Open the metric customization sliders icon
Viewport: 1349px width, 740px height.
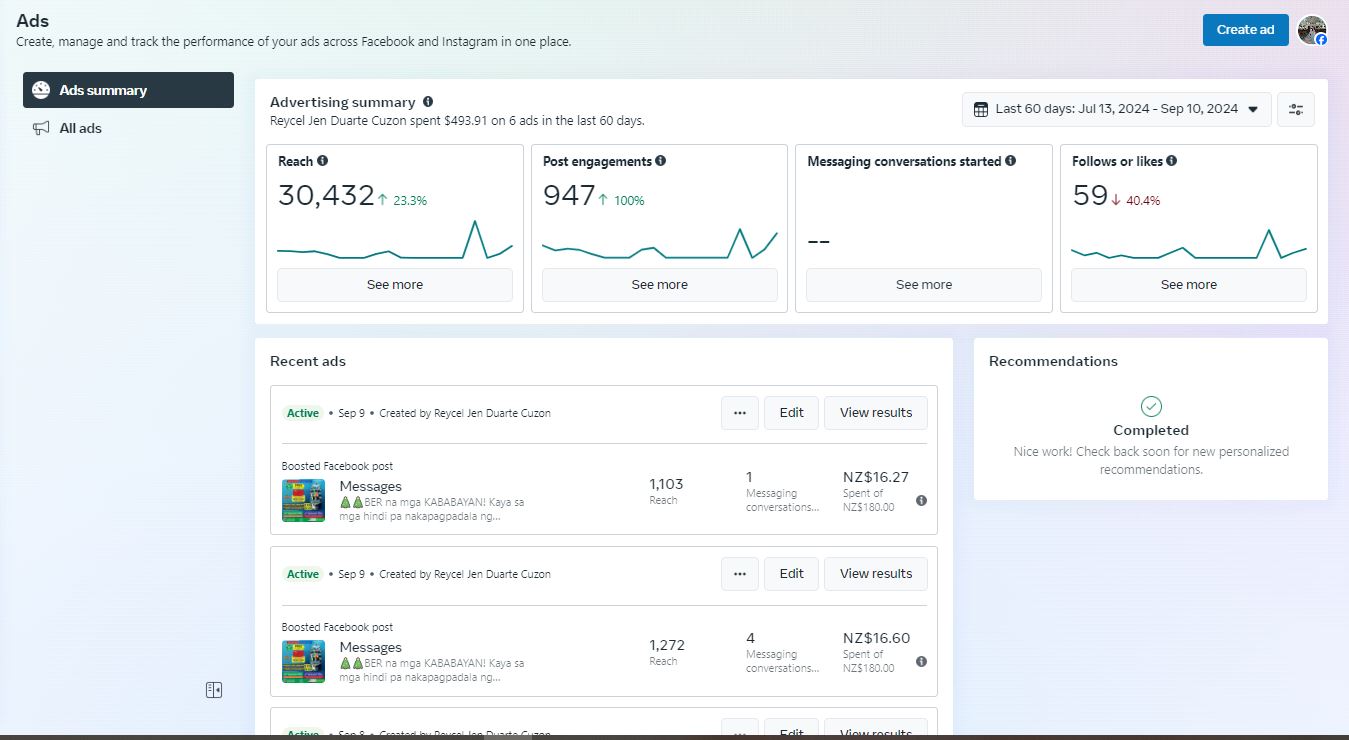(1296, 109)
